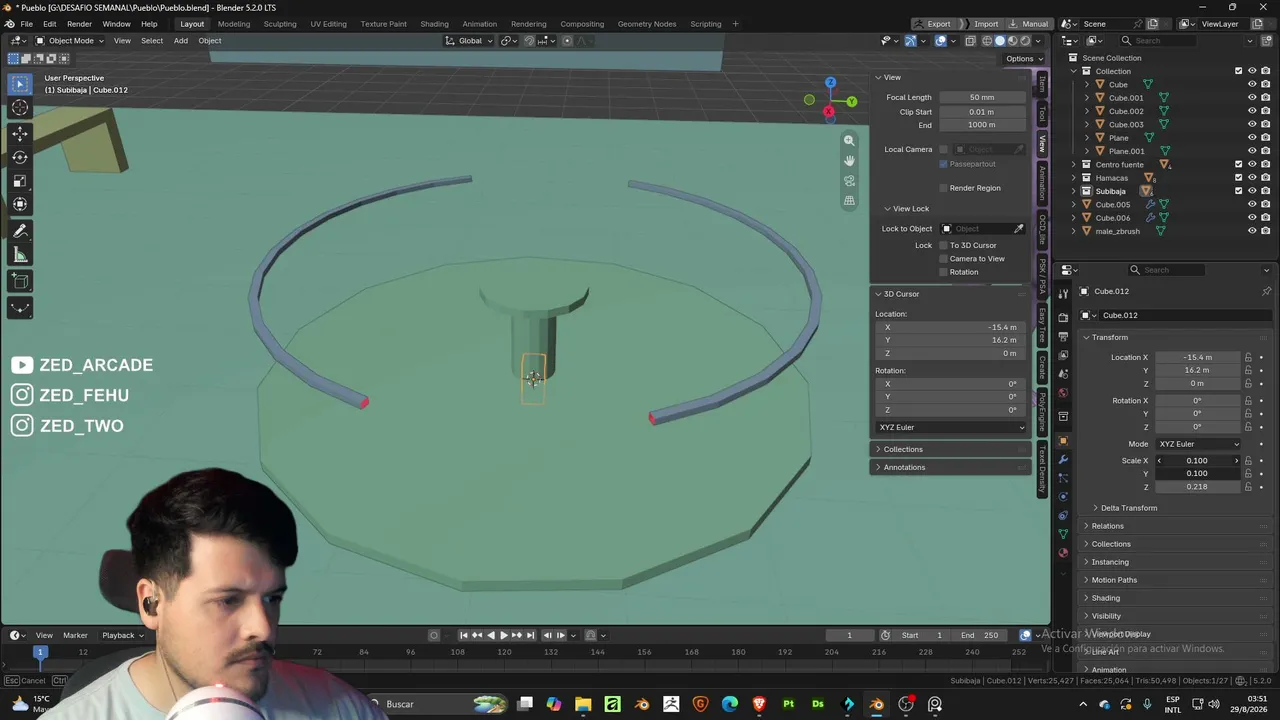Switch perspective/orthographic with the grid icon

tap(849, 201)
